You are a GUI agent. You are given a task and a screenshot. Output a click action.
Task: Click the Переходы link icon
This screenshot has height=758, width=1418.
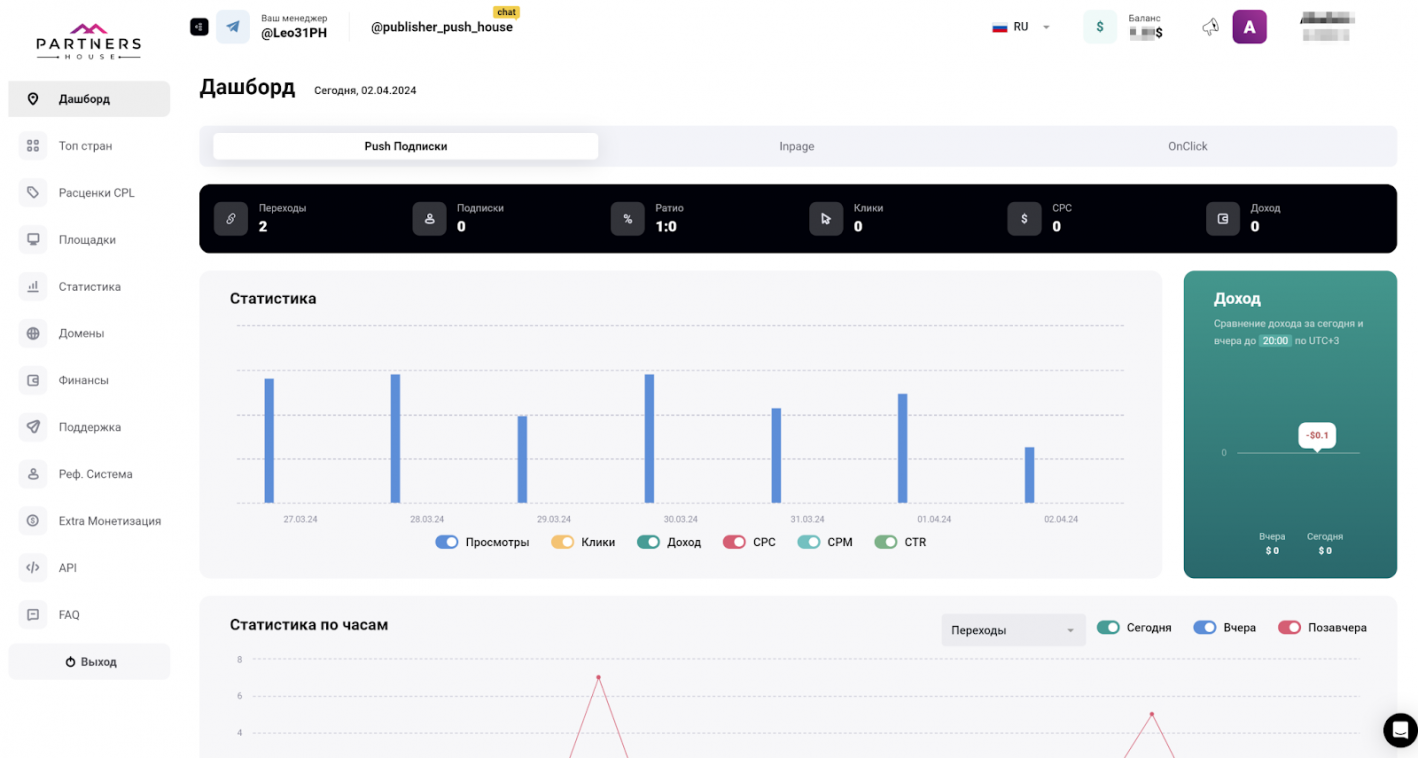pos(231,219)
